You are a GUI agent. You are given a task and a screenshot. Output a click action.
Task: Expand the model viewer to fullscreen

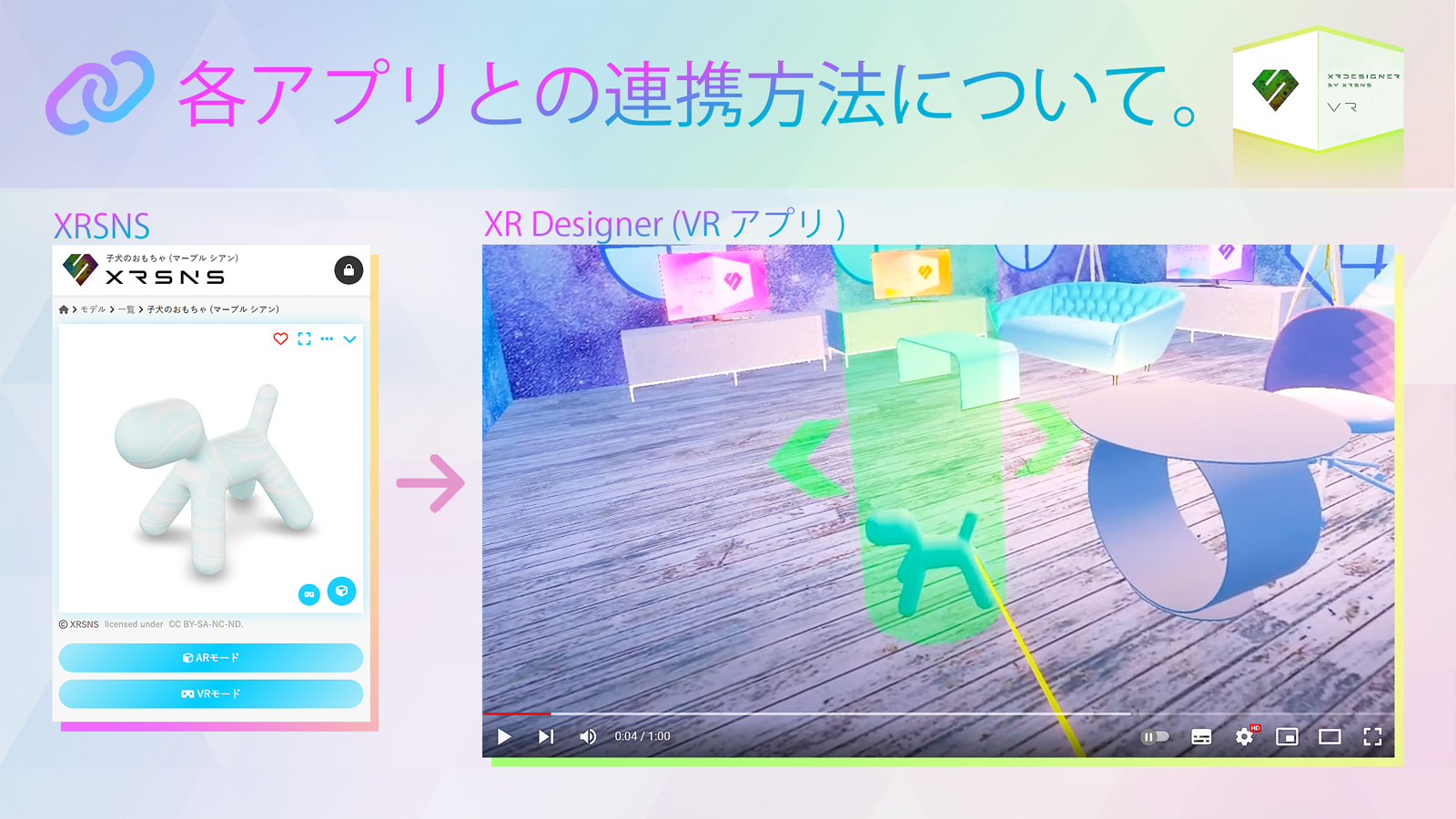point(304,339)
